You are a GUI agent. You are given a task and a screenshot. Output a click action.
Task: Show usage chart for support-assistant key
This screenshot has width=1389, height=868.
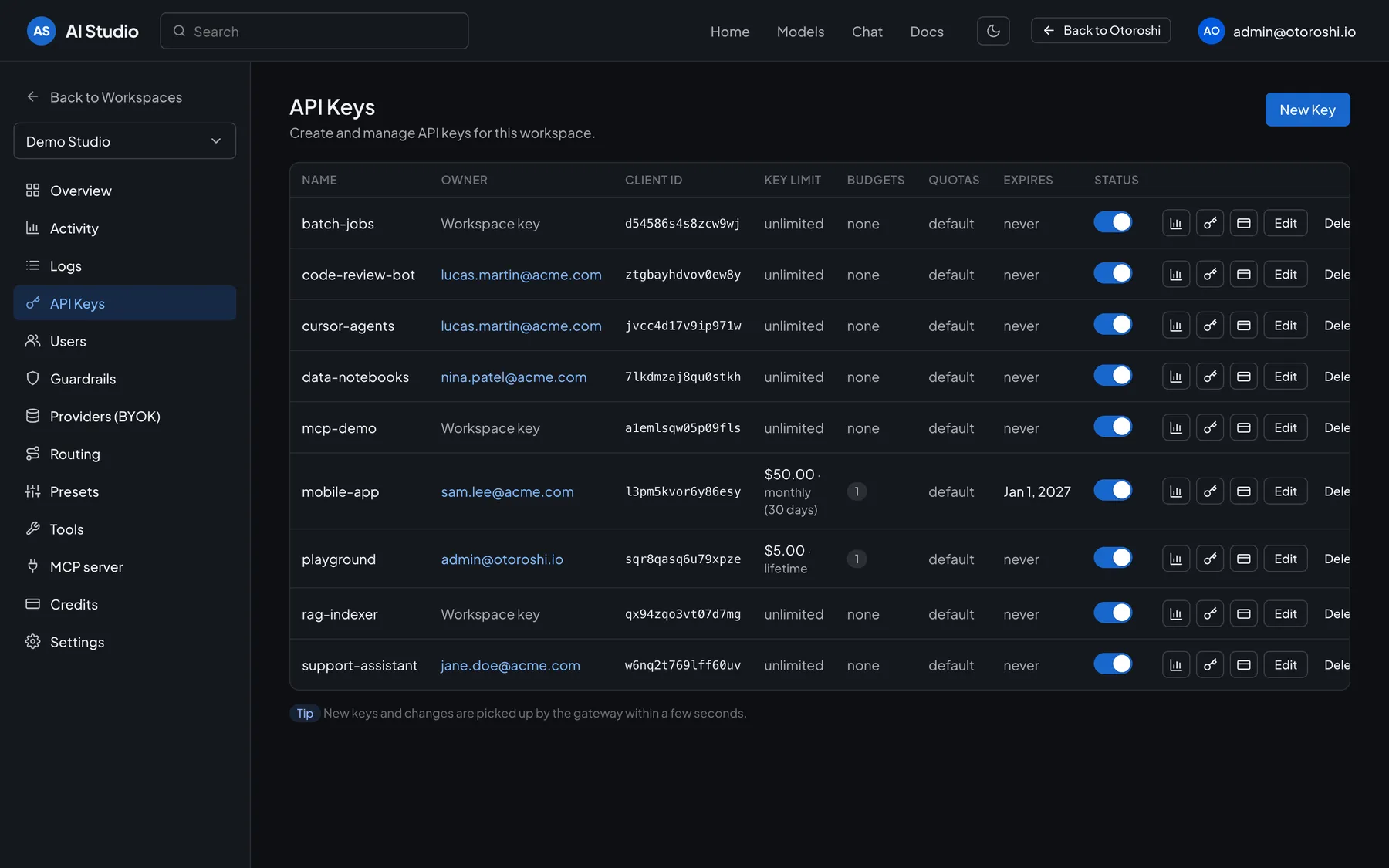(1176, 665)
